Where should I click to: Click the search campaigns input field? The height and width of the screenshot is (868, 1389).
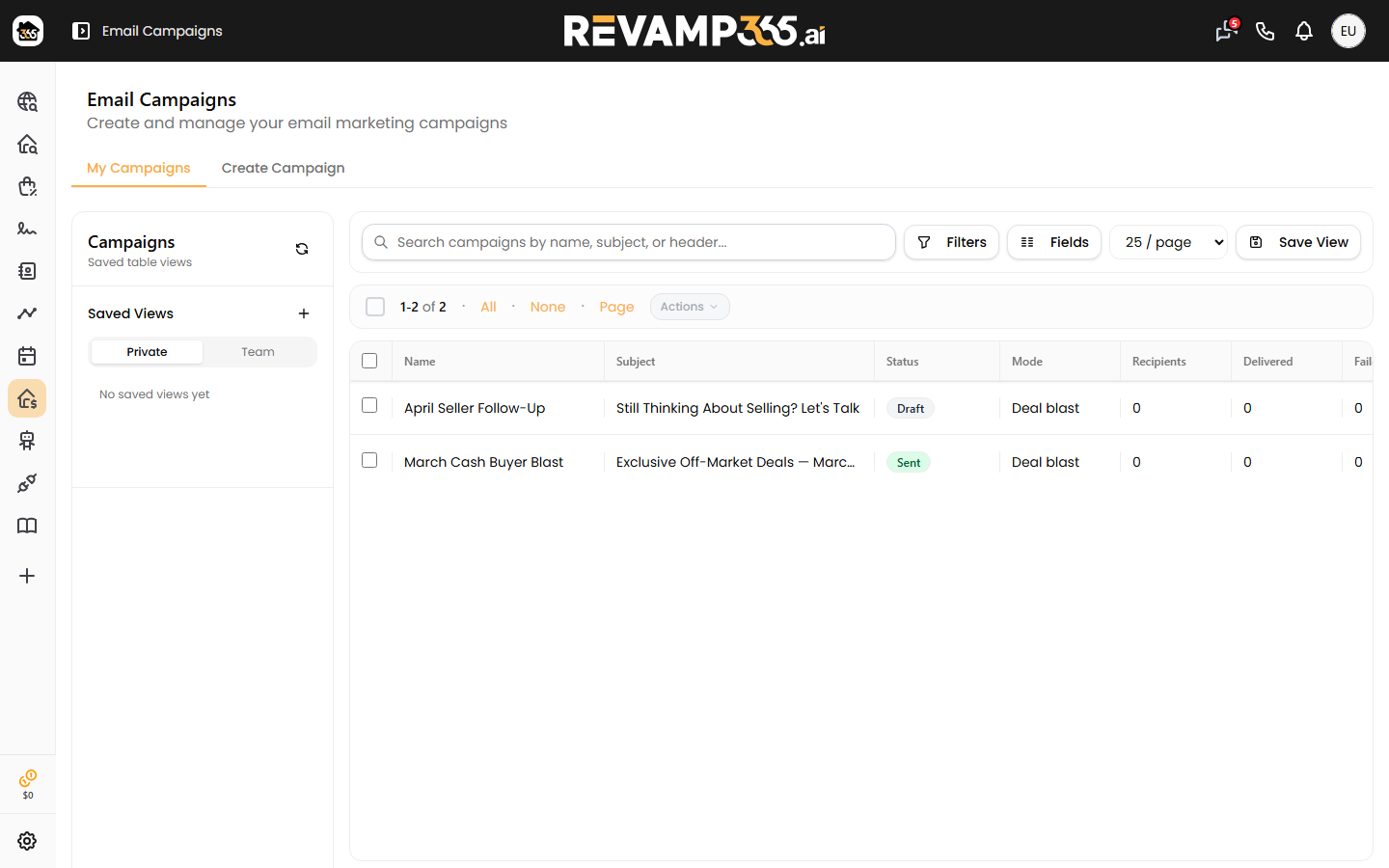click(x=629, y=242)
